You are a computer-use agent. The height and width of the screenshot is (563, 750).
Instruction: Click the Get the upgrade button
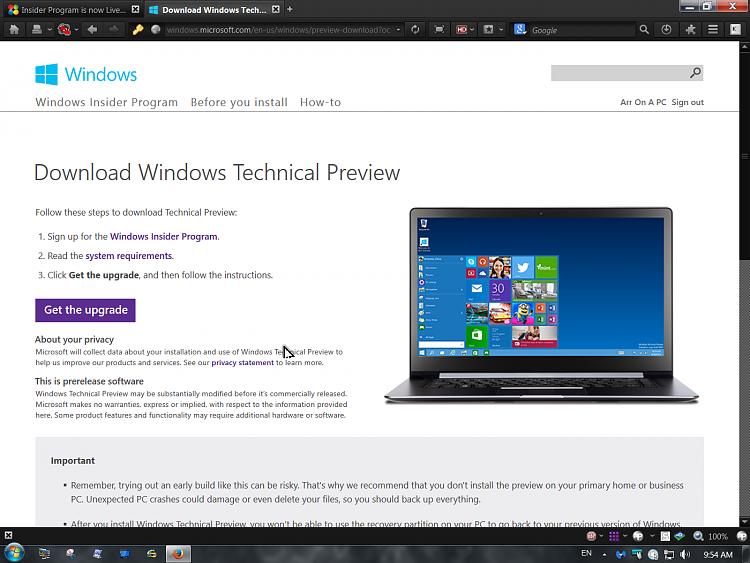(x=85, y=310)
